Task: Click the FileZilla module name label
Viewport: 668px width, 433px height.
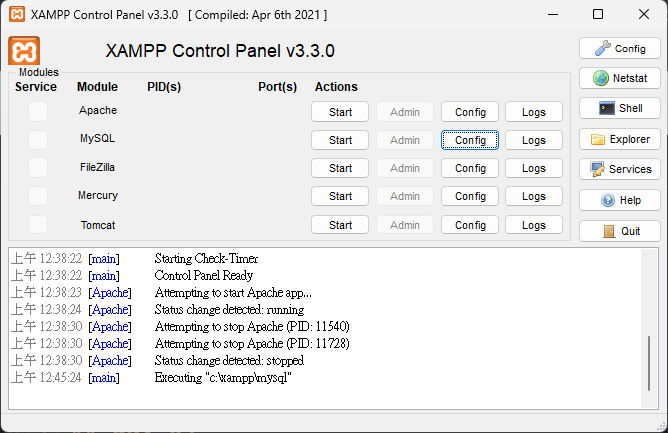Action: click(98, 167)
